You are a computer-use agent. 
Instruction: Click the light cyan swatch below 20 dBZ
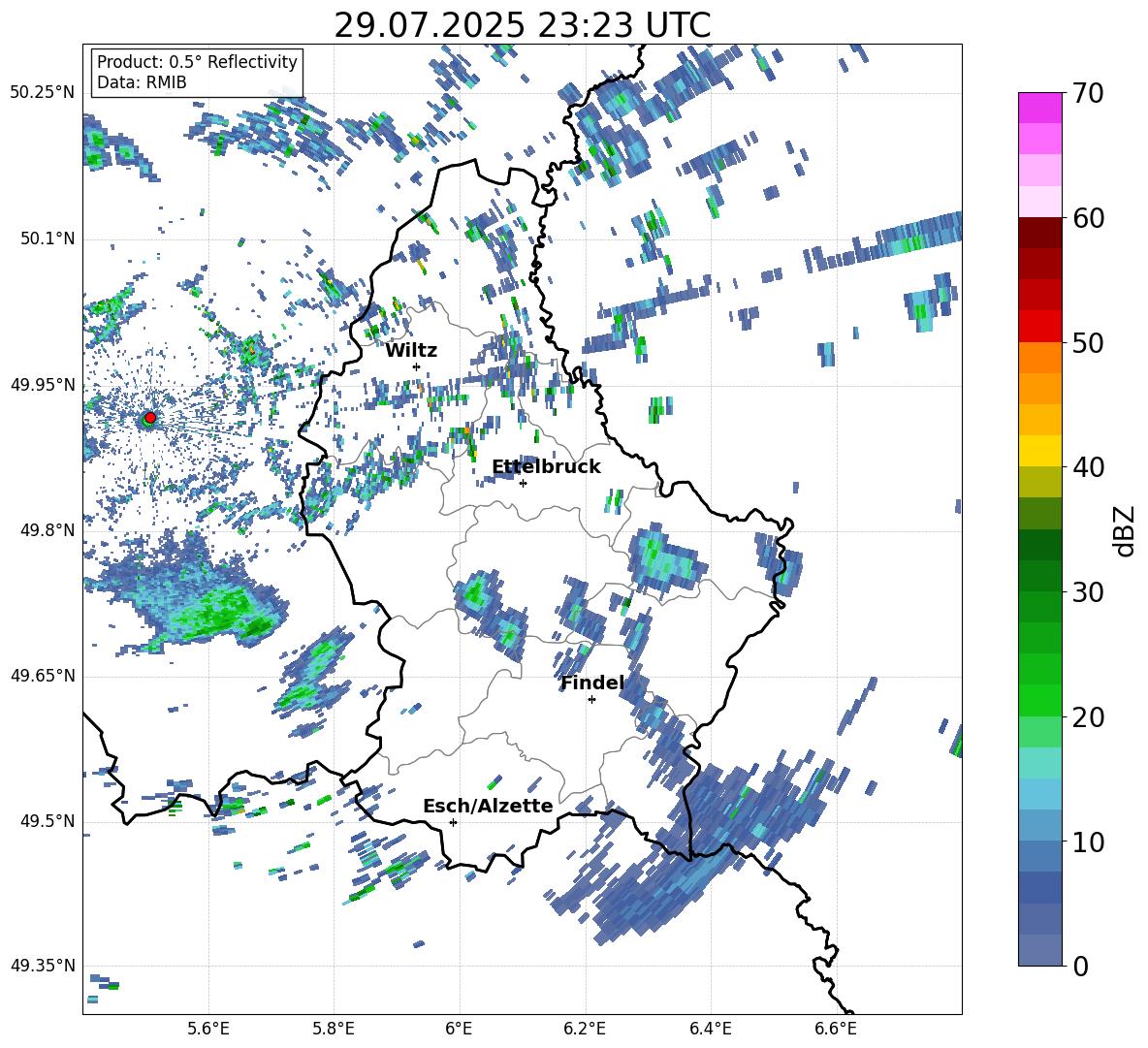point(1039,763)
